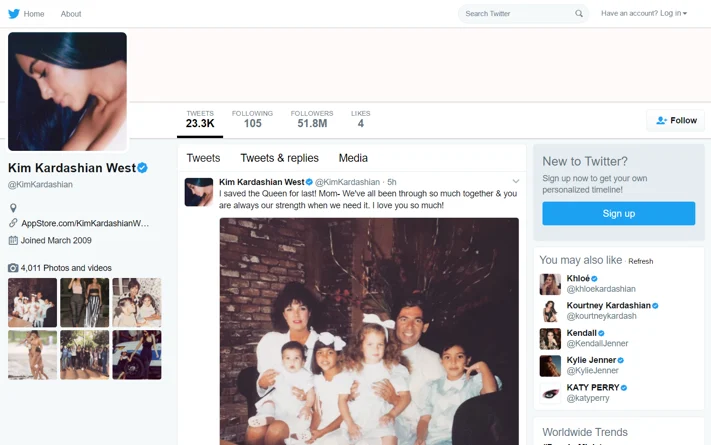View the 4 Likes
The image size is (711, 445).
coord(360,119)
